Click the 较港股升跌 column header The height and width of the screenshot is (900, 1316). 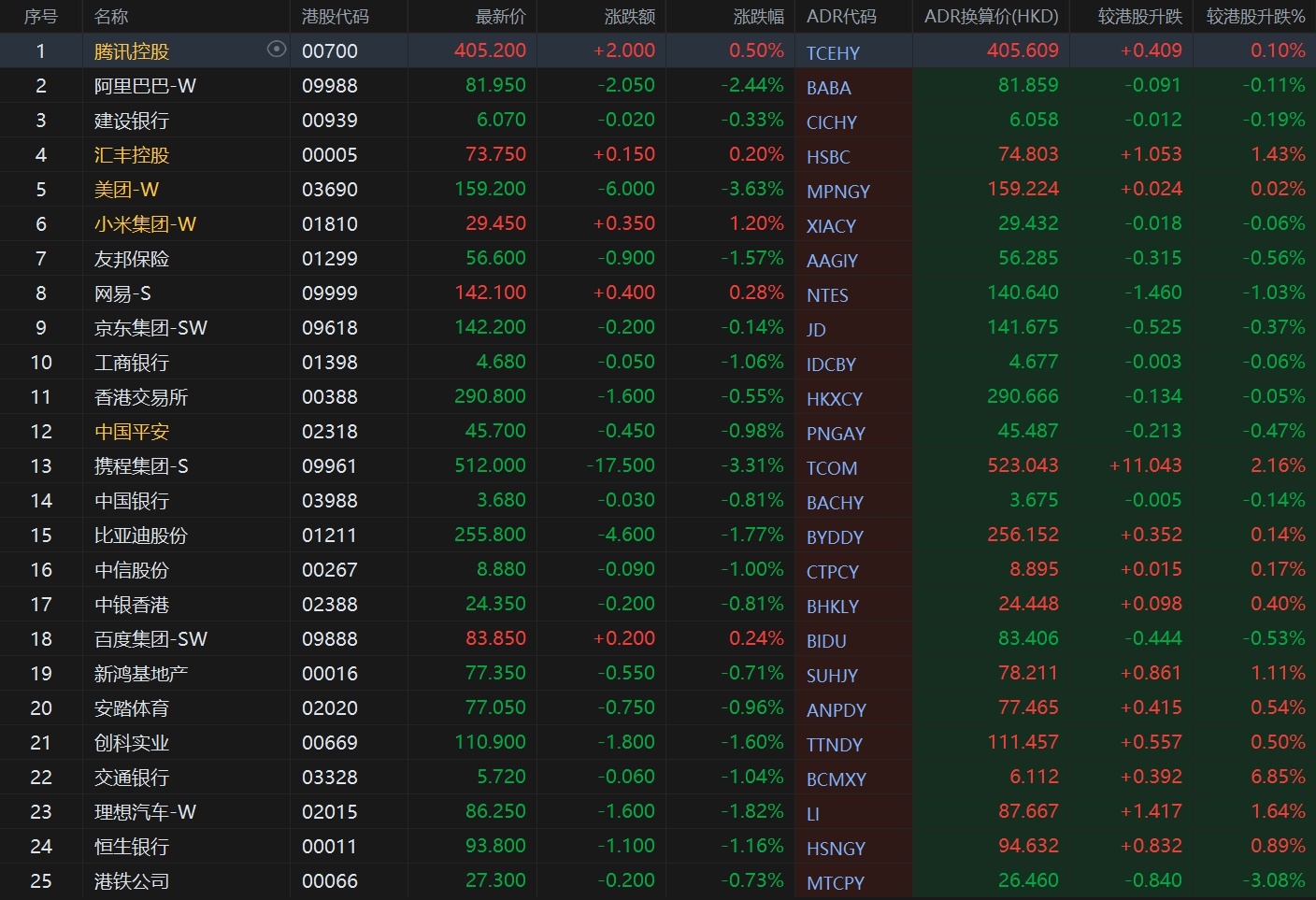[1139, 17]
